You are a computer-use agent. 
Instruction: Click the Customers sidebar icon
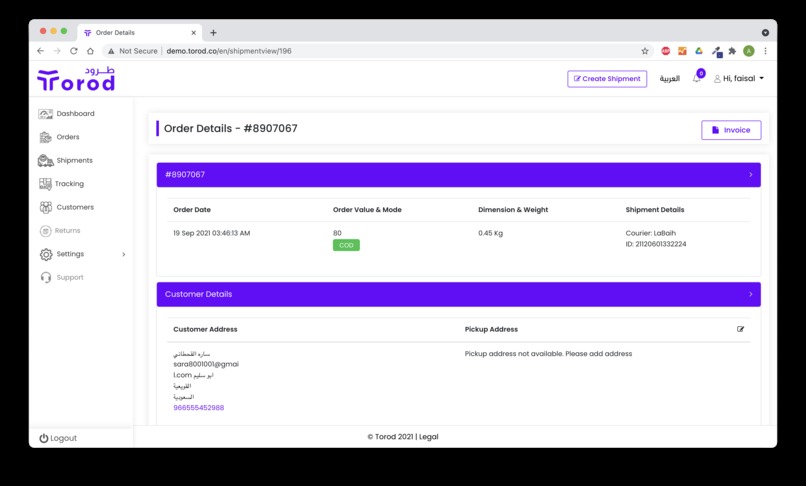coord(46,207)
